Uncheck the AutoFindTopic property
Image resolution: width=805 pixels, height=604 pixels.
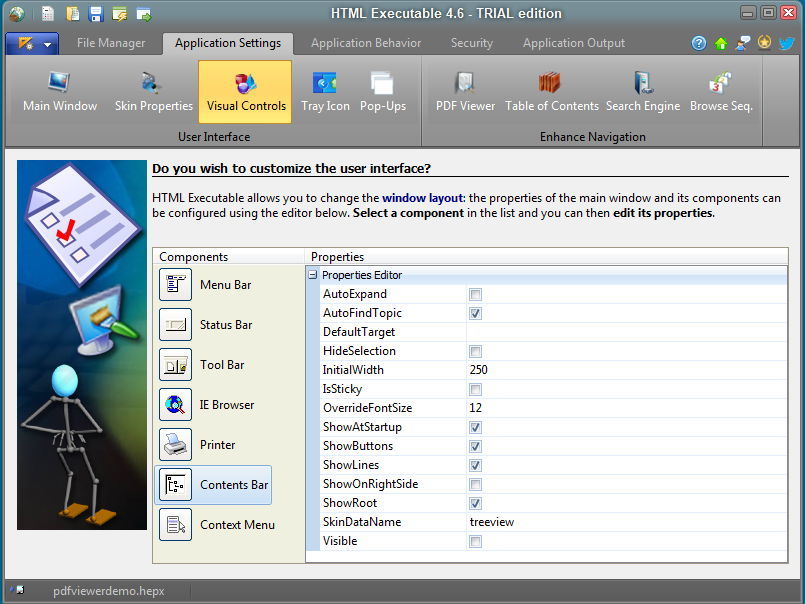tap(476, 313)
